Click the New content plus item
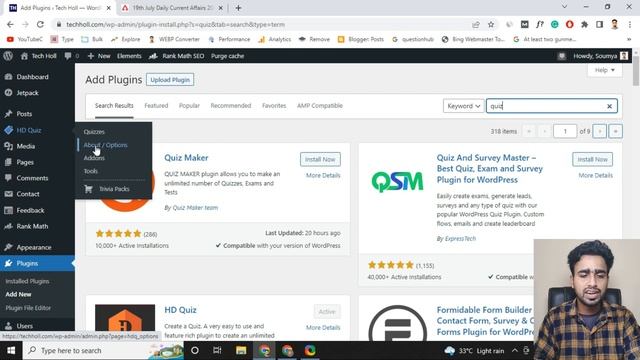 99,56
